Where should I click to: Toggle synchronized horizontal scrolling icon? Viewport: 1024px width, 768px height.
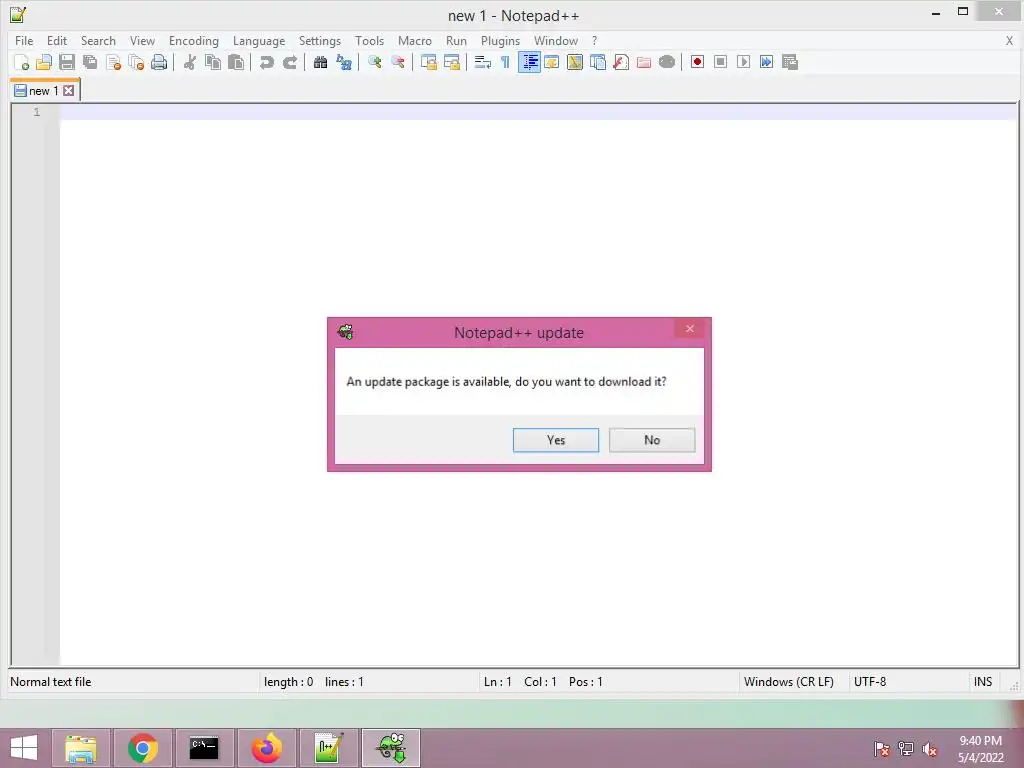click(452, 62)
